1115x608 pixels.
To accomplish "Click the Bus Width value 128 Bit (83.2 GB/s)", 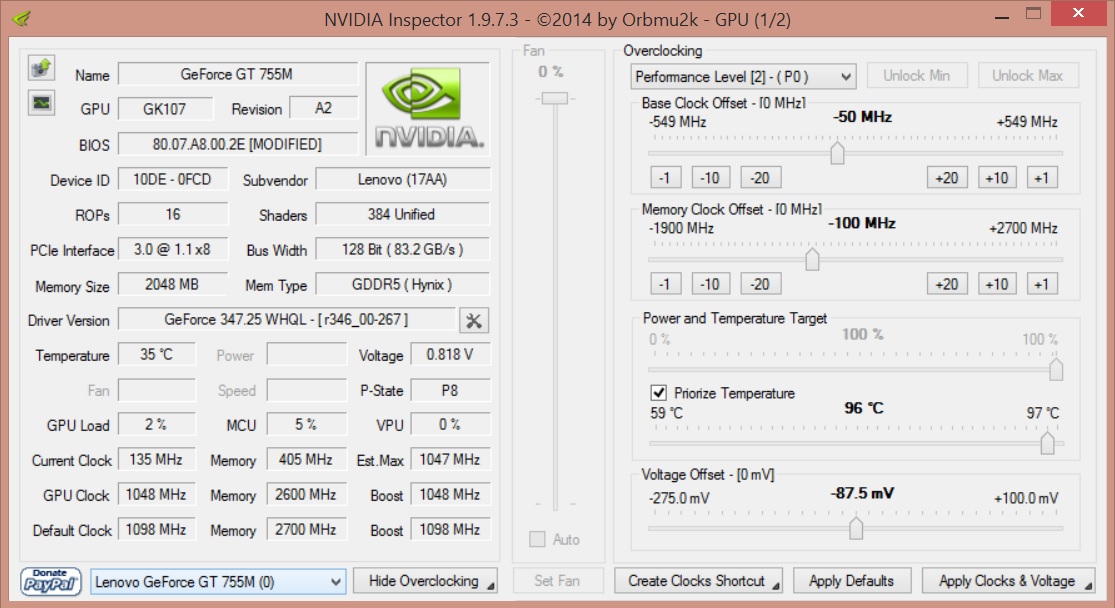I will coord(402,250).
